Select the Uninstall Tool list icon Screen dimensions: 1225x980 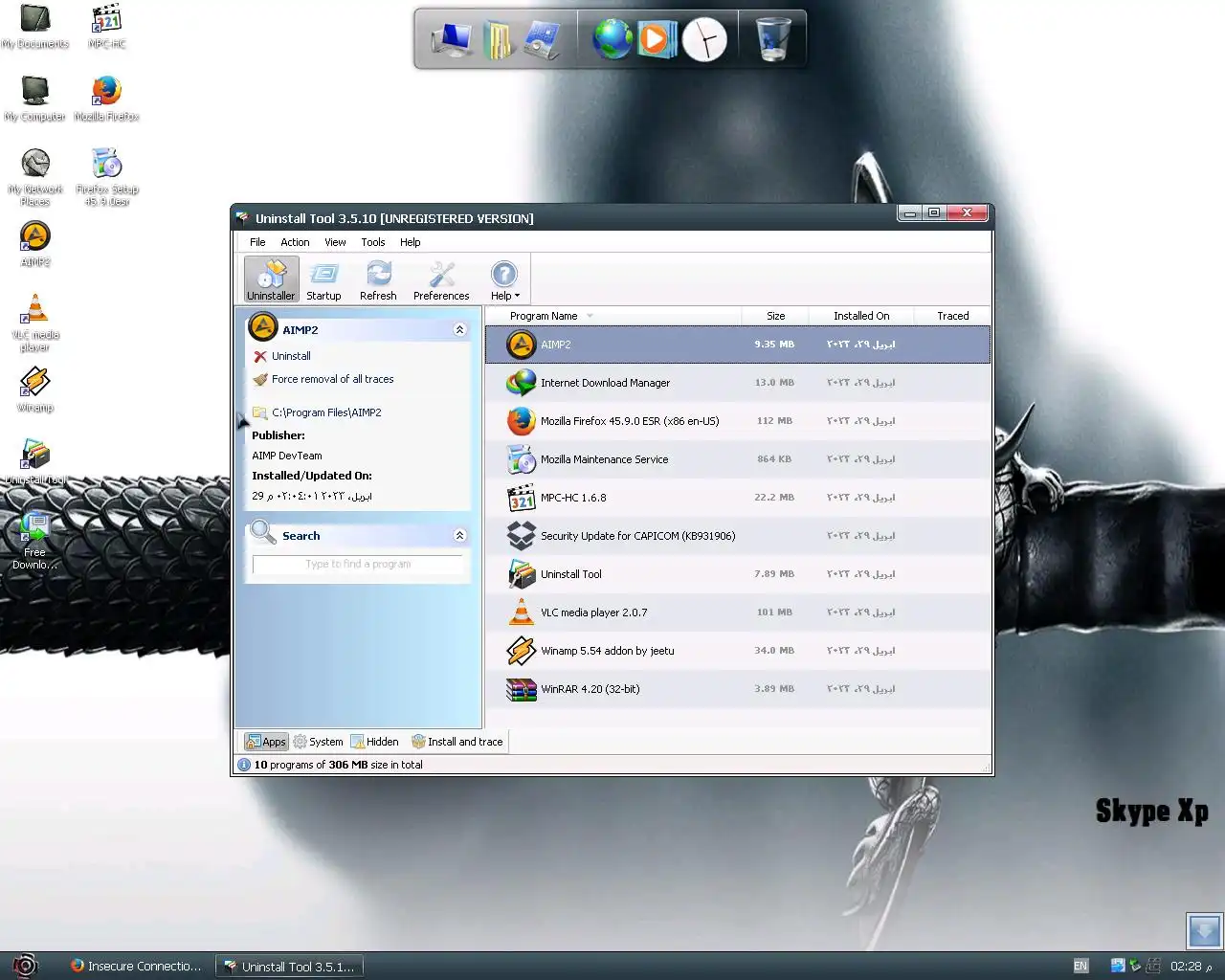522,574
